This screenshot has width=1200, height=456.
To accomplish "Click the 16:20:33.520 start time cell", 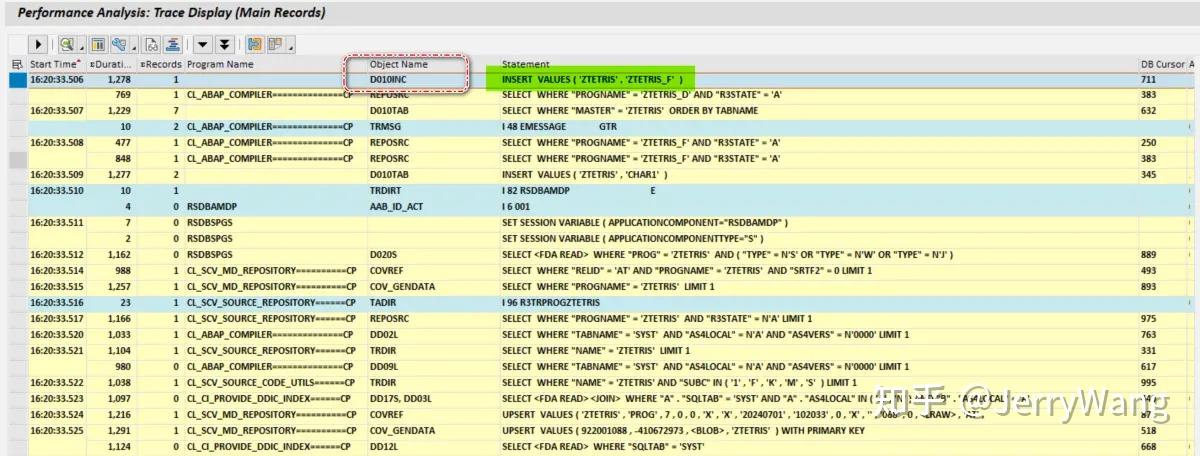I will pyautogui.click(x=57, y=333).
